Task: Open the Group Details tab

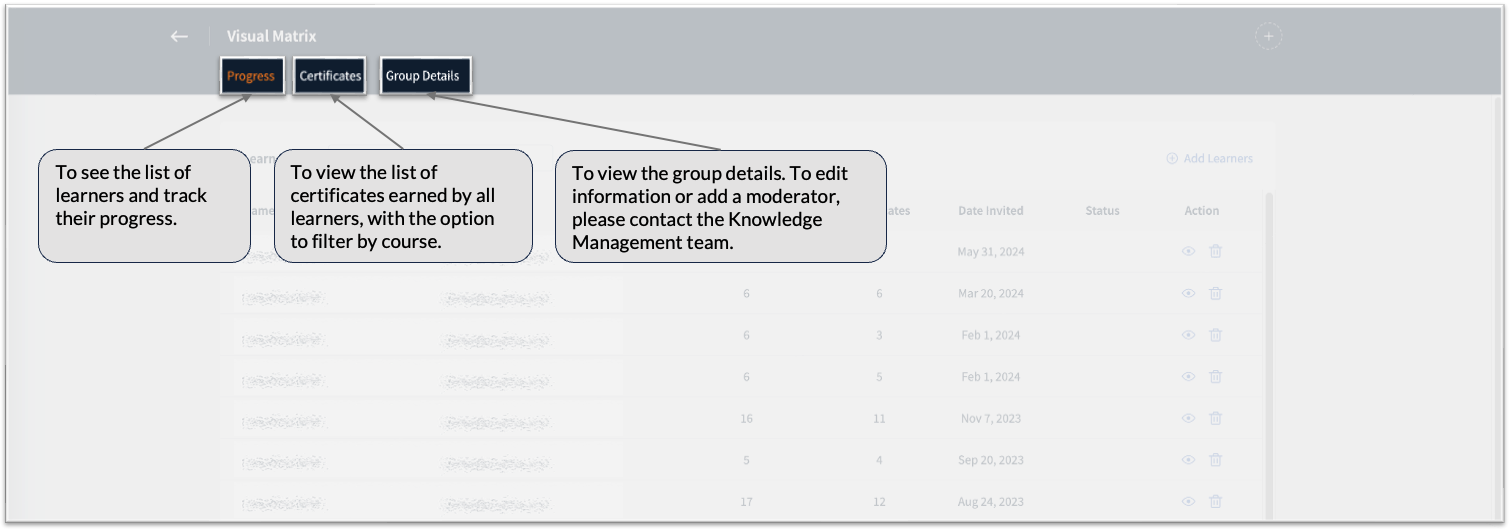Action: click(x=423, y=76)
